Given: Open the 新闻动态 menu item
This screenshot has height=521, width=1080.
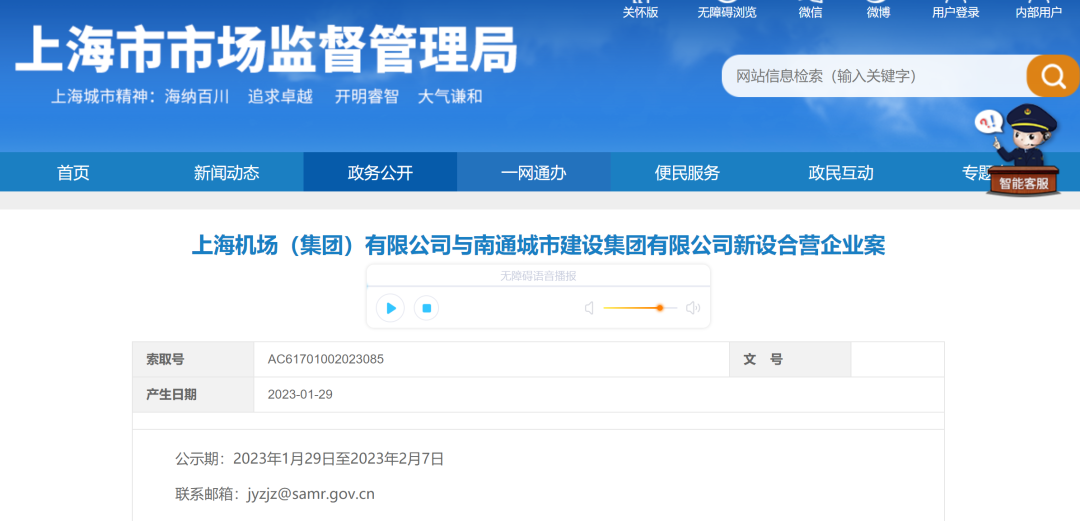Looking at the screenshot, I should point(226,173).
